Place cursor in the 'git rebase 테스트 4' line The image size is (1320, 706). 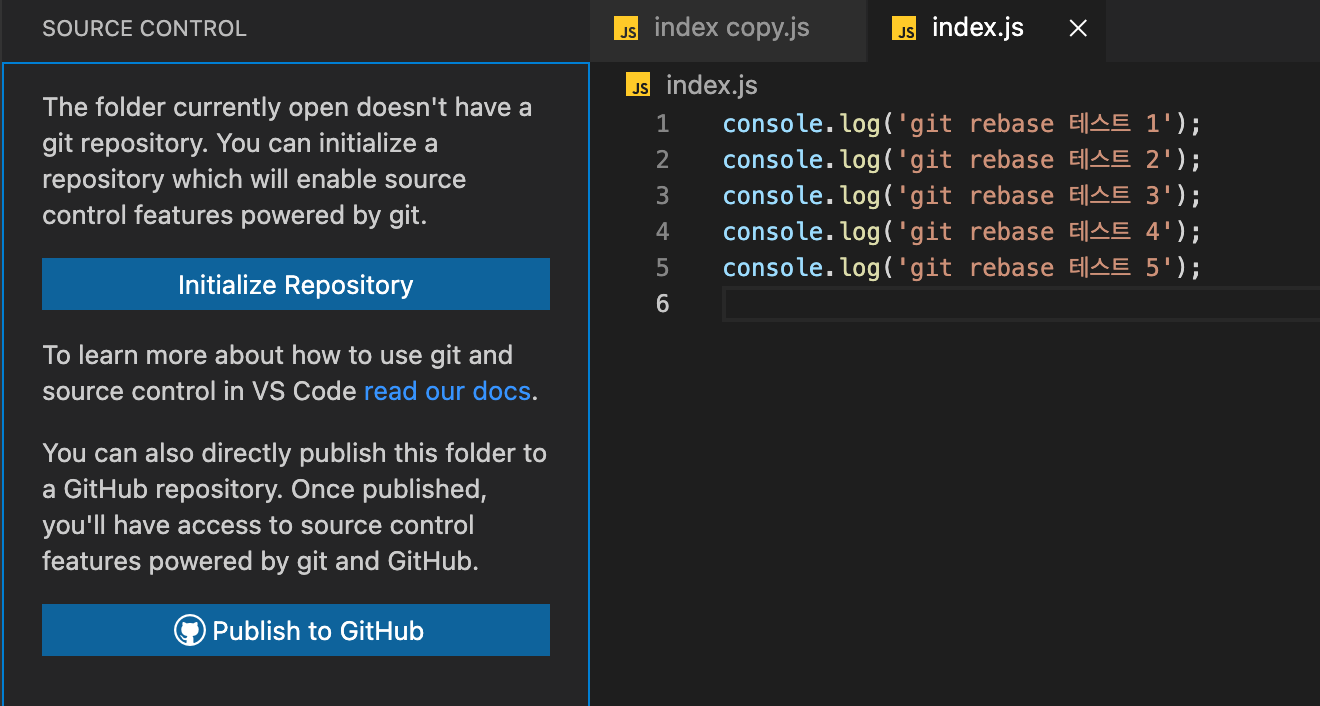tap(961, 232)
